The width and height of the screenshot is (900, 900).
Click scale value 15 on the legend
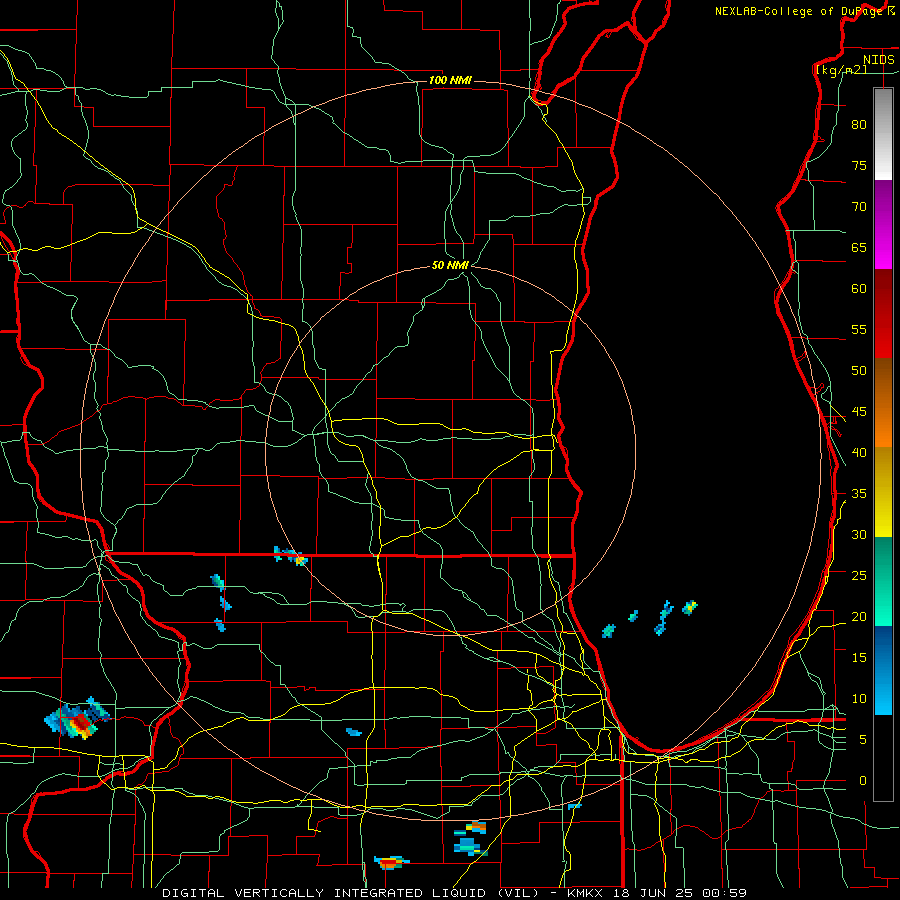(859, 657)
